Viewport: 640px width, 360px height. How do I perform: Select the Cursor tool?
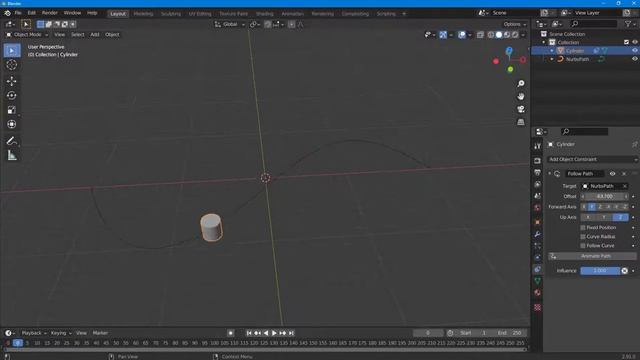pyautogui.click(x=12, y=65)
